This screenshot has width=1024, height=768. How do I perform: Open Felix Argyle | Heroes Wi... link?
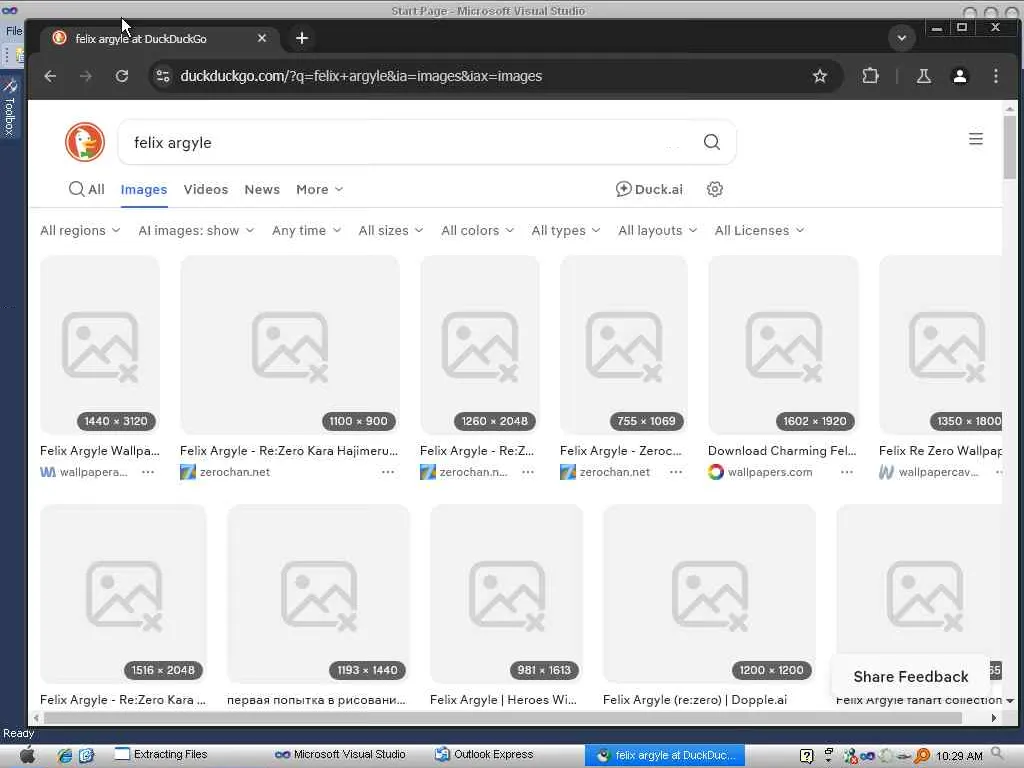tap(503, 699)
